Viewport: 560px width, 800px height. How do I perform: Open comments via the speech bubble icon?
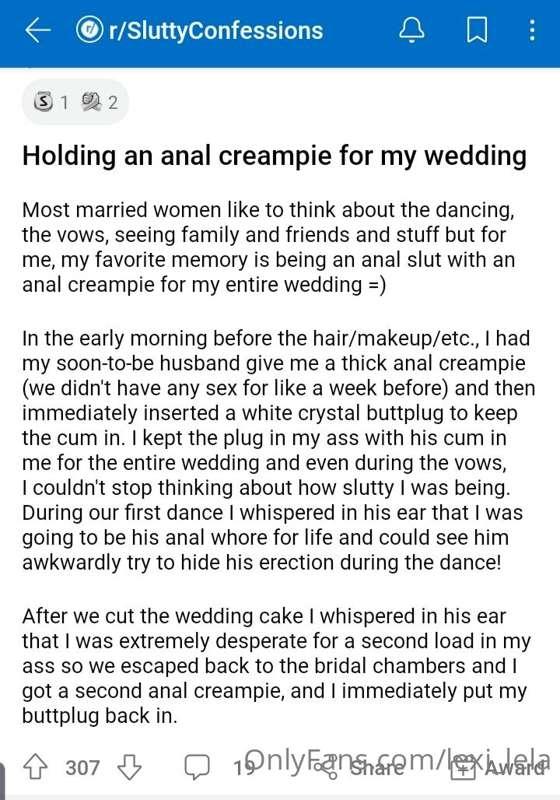pyautogui.click(x=197, y=767)
